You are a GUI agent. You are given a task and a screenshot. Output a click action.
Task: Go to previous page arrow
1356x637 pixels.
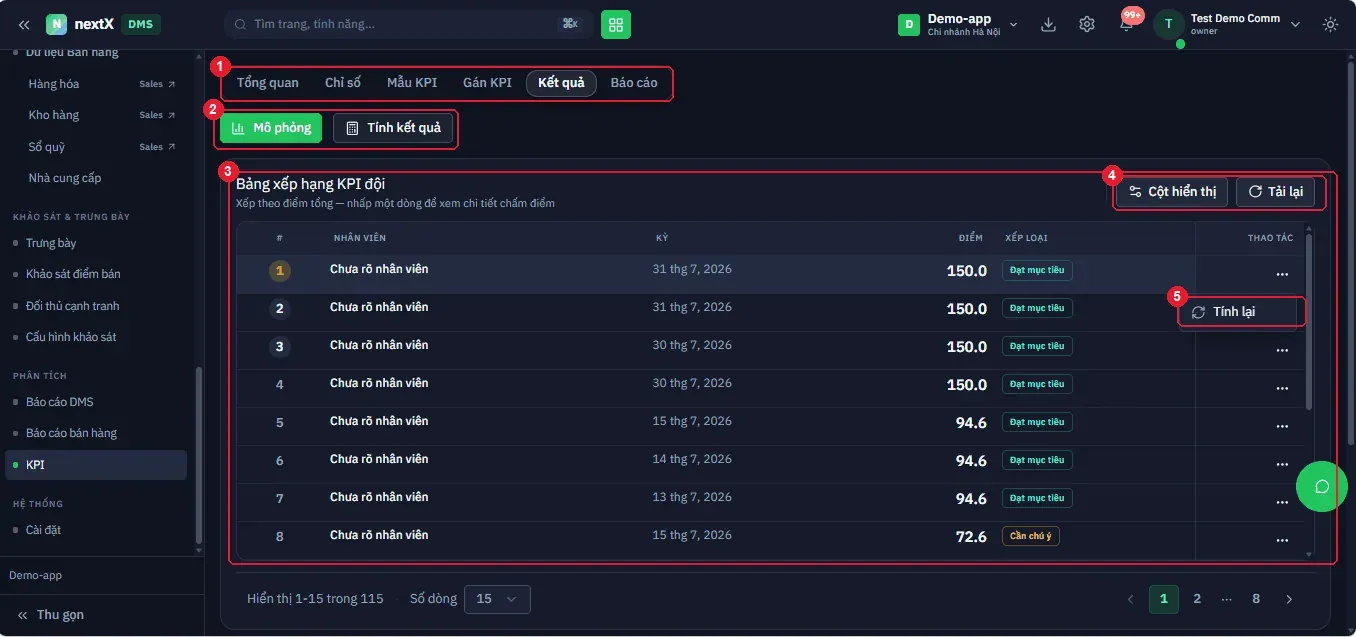click(x=1131, y=599)
